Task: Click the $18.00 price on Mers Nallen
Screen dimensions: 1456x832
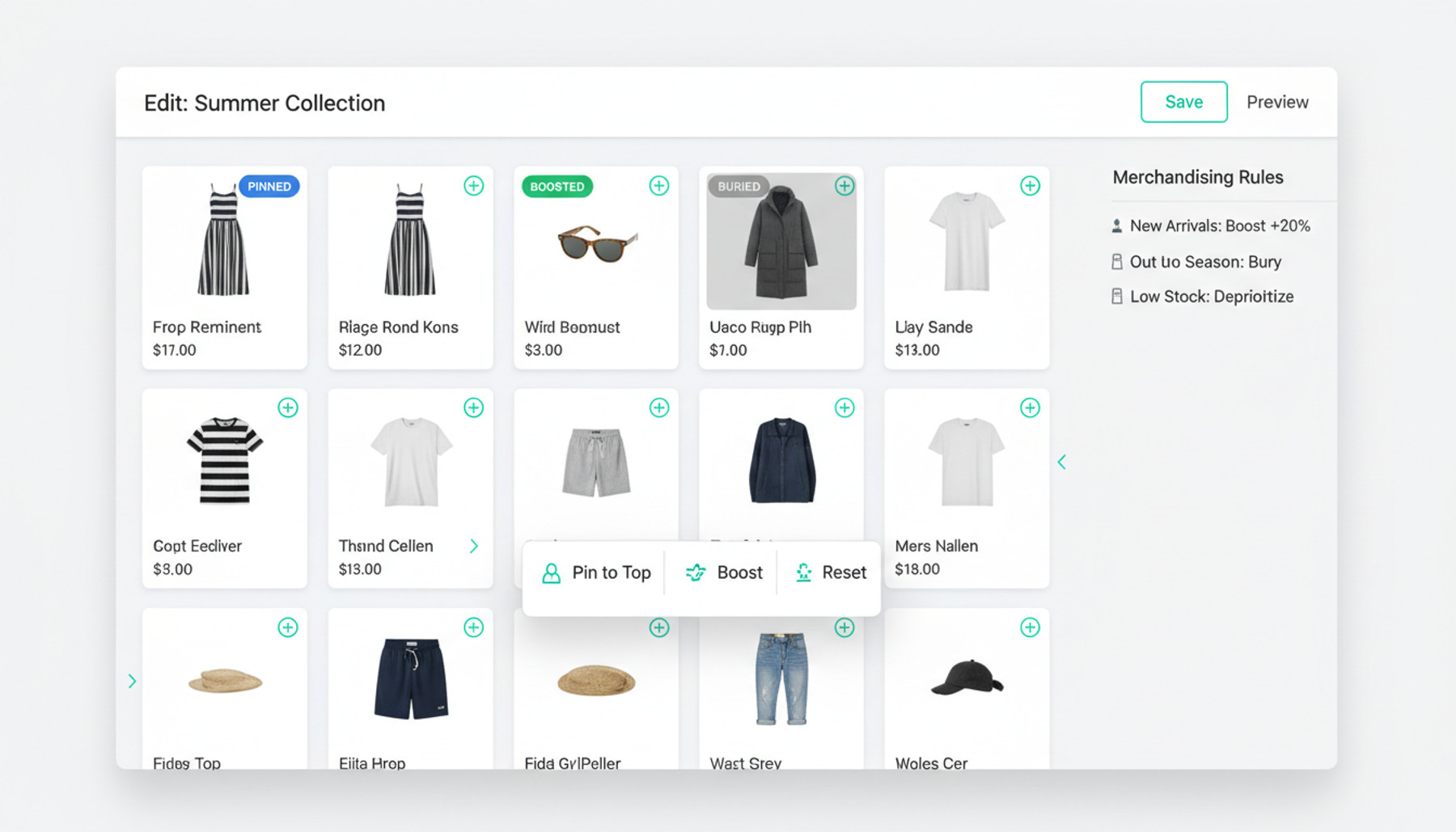Action: coord(917,569)
